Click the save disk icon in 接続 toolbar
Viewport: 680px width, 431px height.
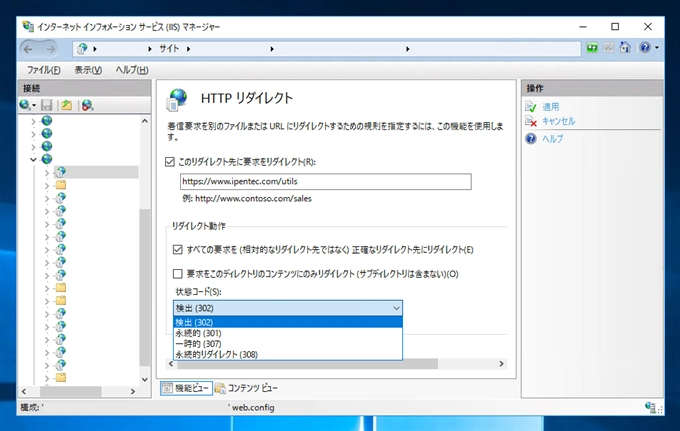pos(46,105)
